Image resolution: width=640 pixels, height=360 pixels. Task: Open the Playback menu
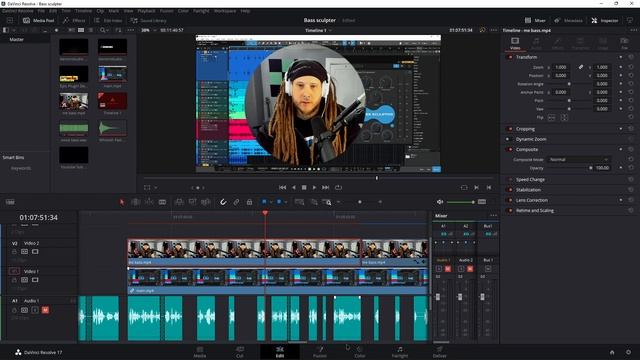click(x=146, y=11)
